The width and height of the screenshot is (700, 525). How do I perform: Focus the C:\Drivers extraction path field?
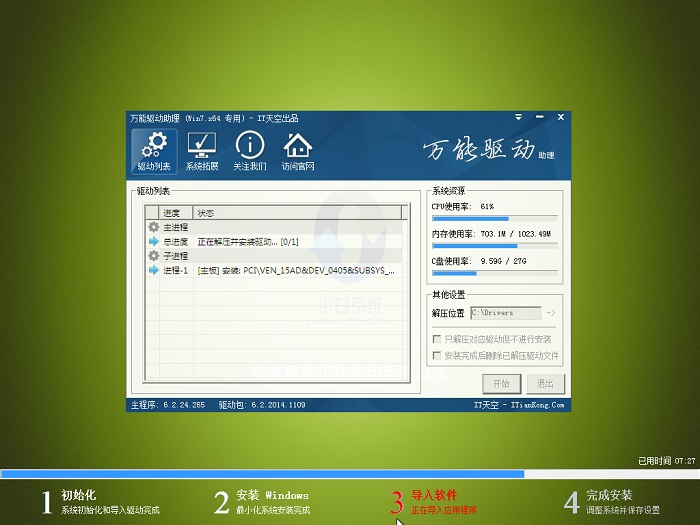click(506, 313)
